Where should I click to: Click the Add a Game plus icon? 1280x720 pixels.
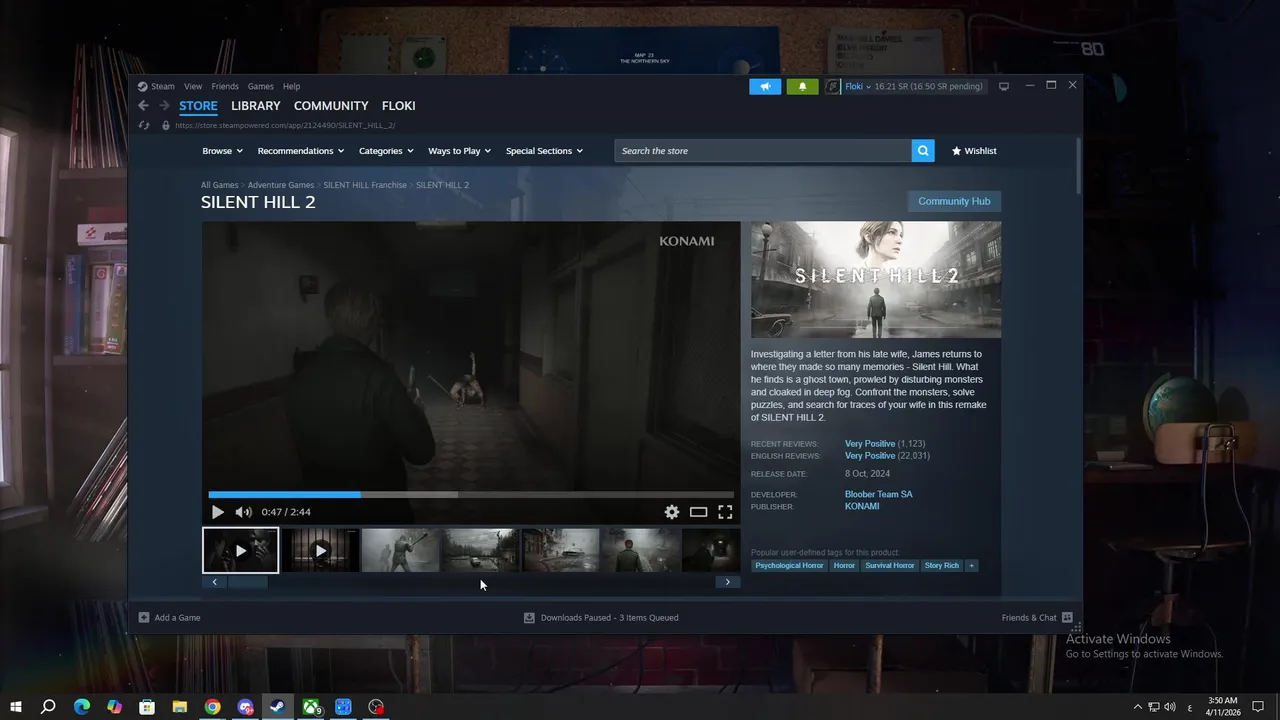pyautogui.click(x=144, y=617)
